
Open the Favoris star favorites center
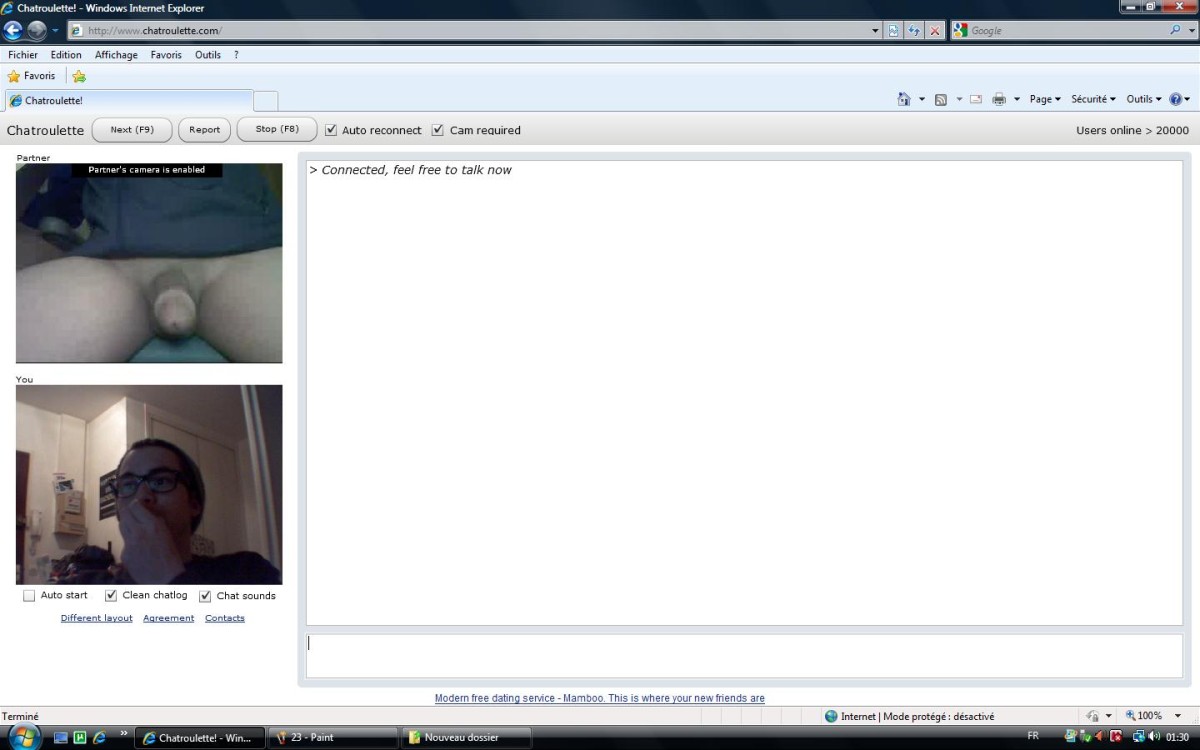pos(31,76)
